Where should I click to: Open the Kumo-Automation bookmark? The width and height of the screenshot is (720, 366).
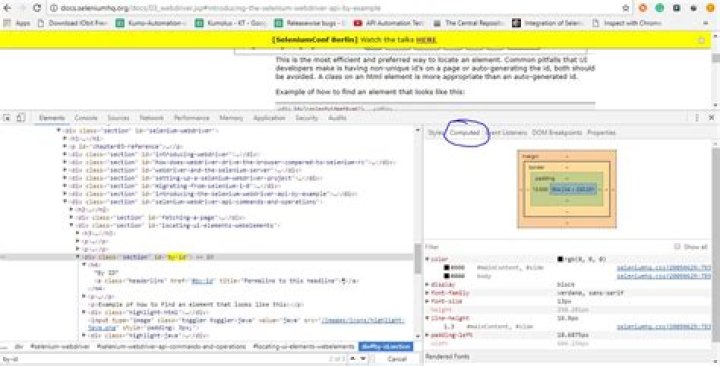152,23
